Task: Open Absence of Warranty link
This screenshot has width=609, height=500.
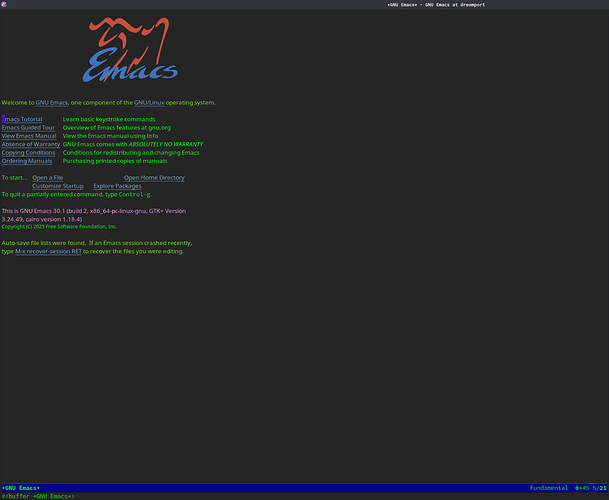Action: (x=31, y=145)
